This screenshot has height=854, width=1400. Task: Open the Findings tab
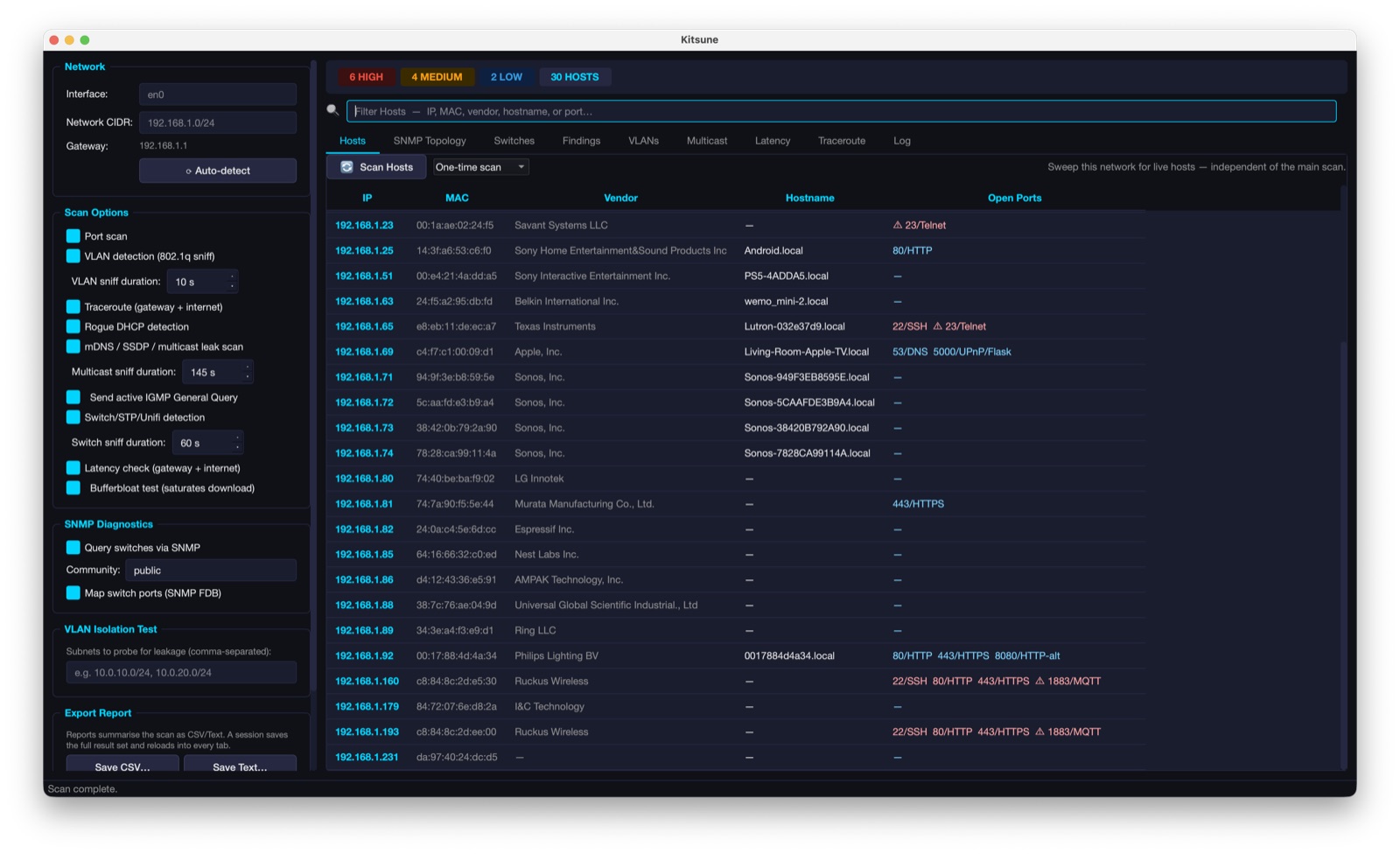pyautogui.click(x=581, y=141)
